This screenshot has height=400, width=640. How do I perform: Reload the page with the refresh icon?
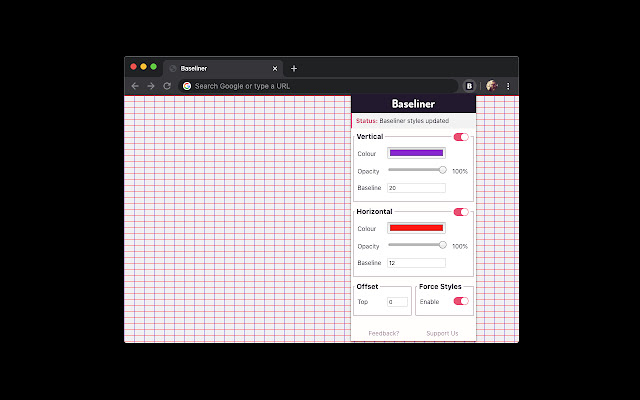pyautogui.click(x=167, y=86)
